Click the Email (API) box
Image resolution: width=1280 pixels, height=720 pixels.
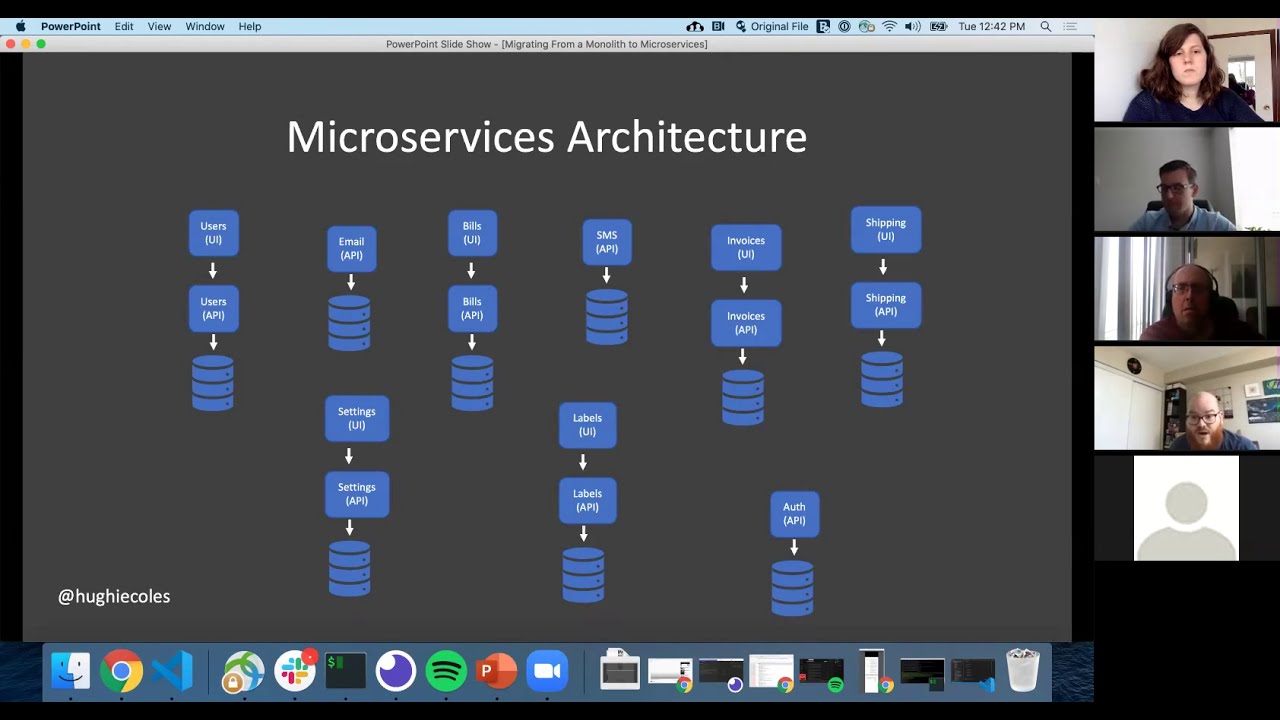tap(351, 248)
